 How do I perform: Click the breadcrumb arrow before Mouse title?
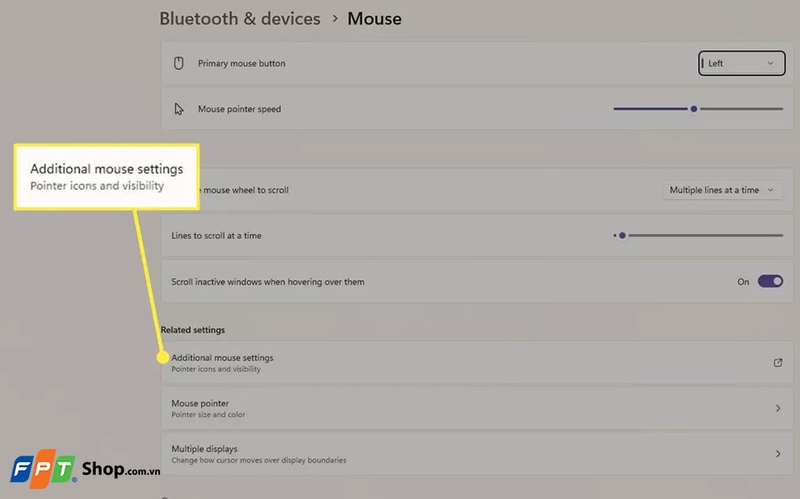[x=334, y=19]
